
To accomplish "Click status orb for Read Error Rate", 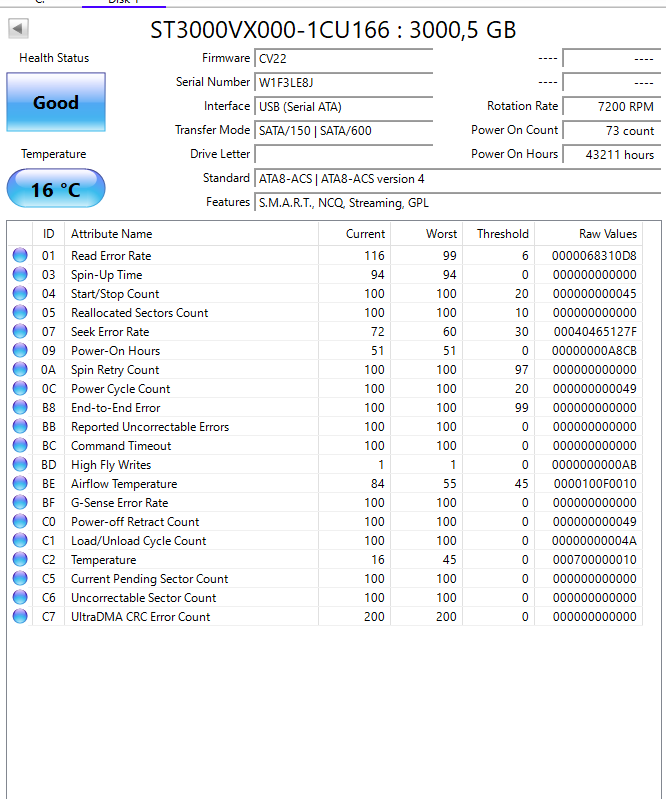I will (20, 255).
